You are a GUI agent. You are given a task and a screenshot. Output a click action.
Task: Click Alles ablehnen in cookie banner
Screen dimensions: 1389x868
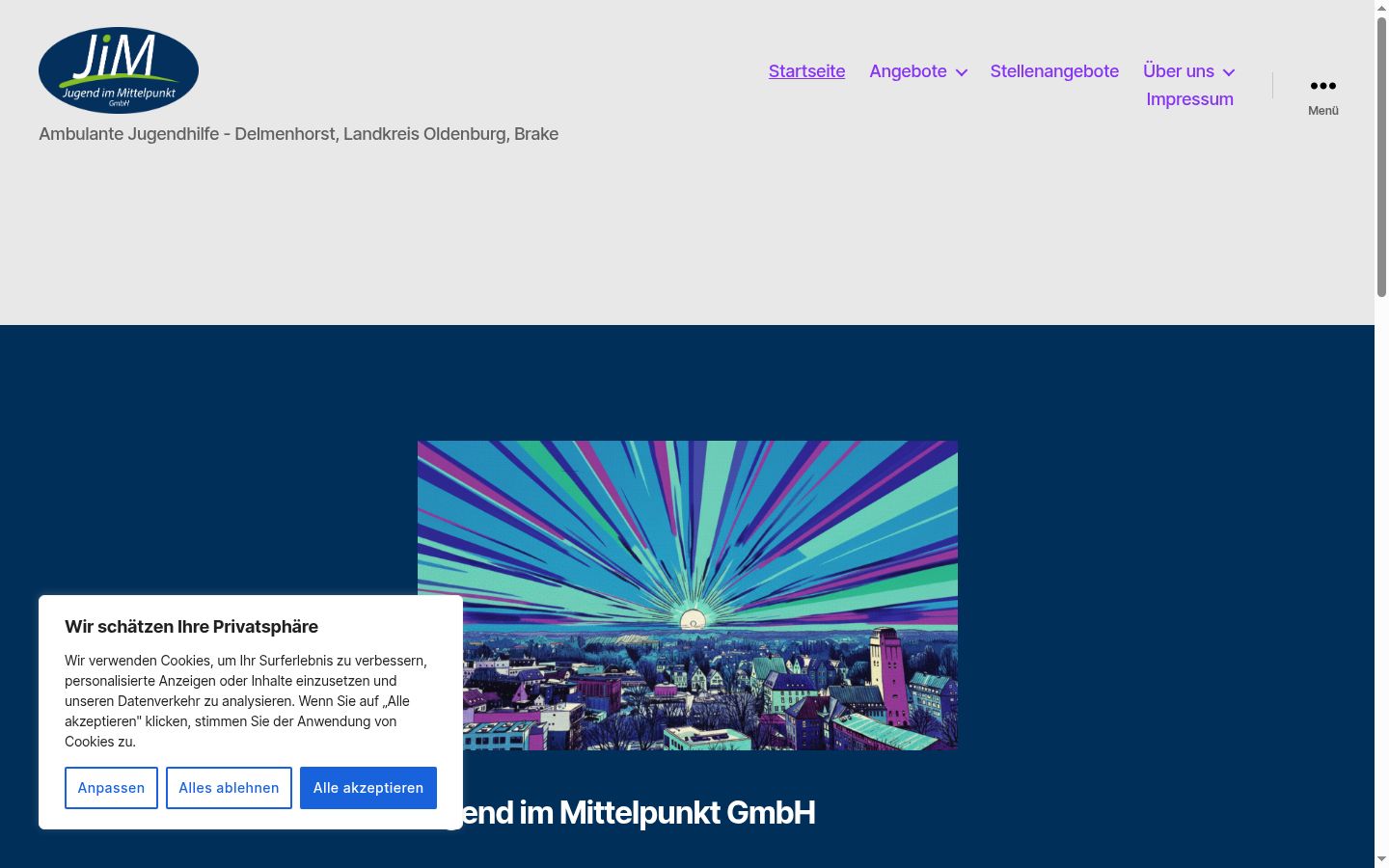[229, 788]
